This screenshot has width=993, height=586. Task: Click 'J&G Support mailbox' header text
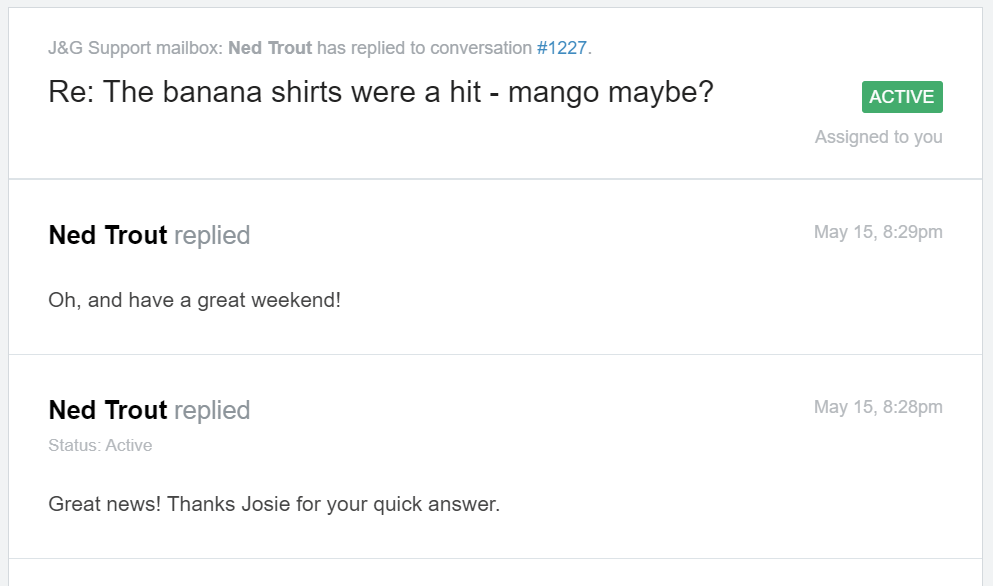[136, 48]
